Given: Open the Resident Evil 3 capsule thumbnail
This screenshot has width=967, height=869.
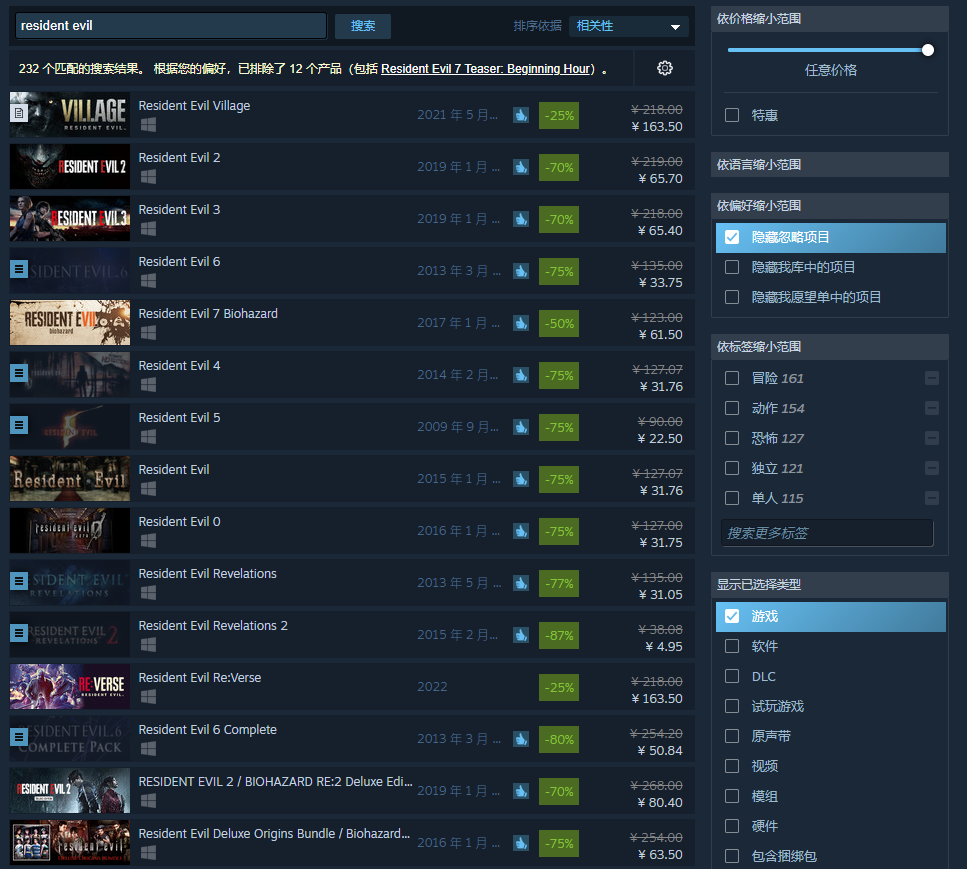Looking at the screenshot, I should [70, 219].
